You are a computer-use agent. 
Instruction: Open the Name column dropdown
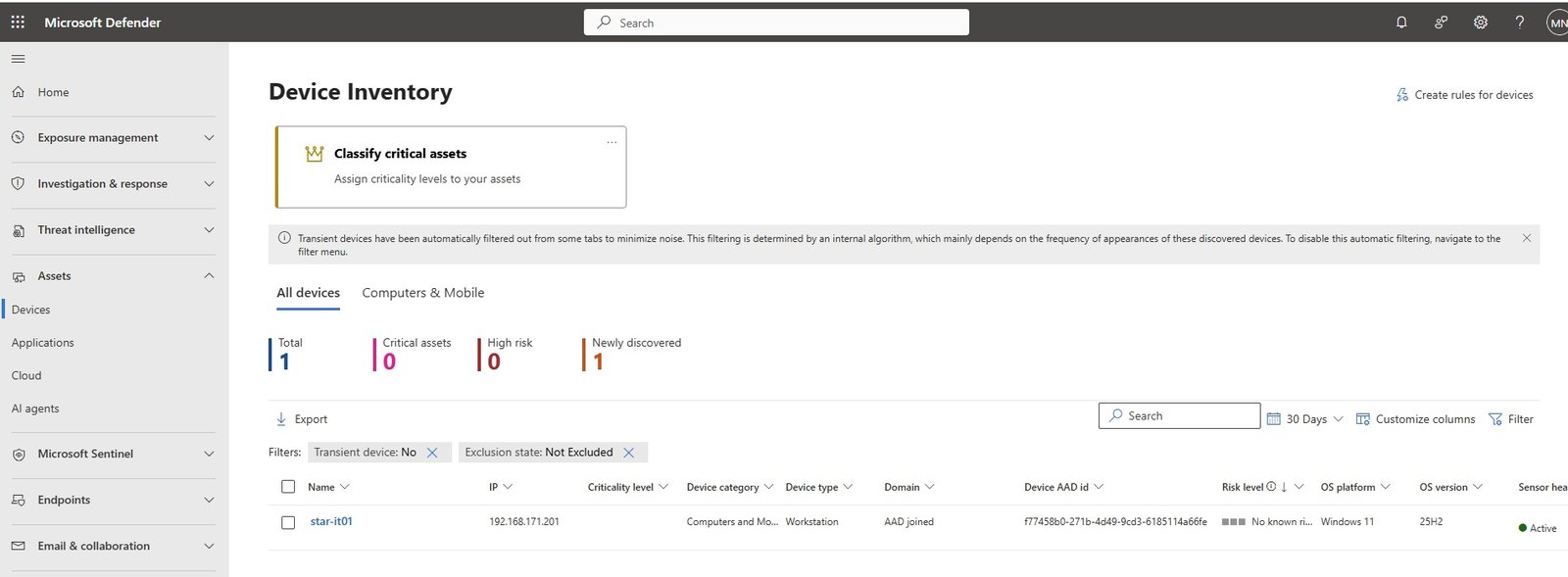pos(345,487)
